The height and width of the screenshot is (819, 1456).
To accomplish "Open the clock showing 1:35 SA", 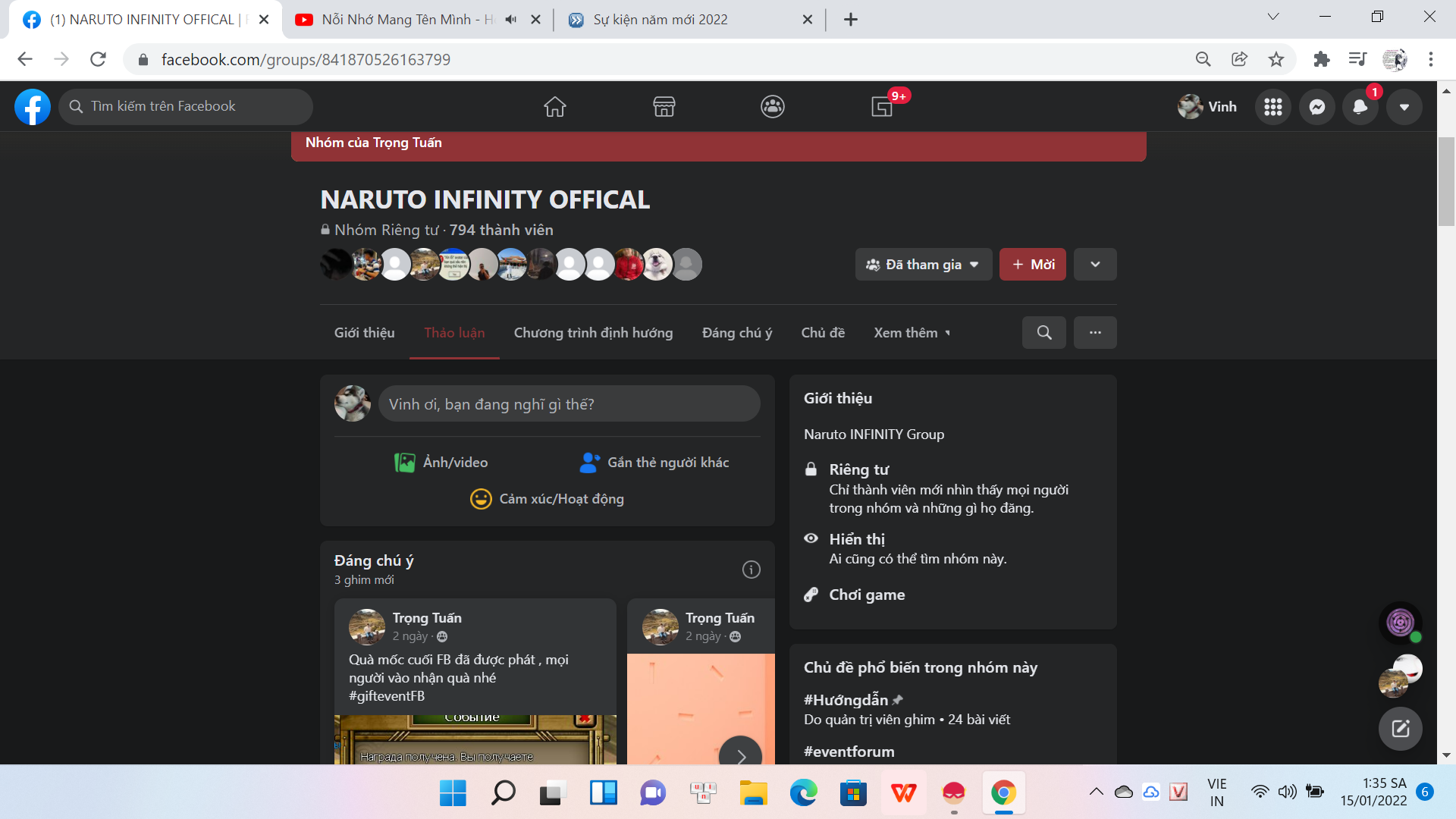I will pos(1373,792).
